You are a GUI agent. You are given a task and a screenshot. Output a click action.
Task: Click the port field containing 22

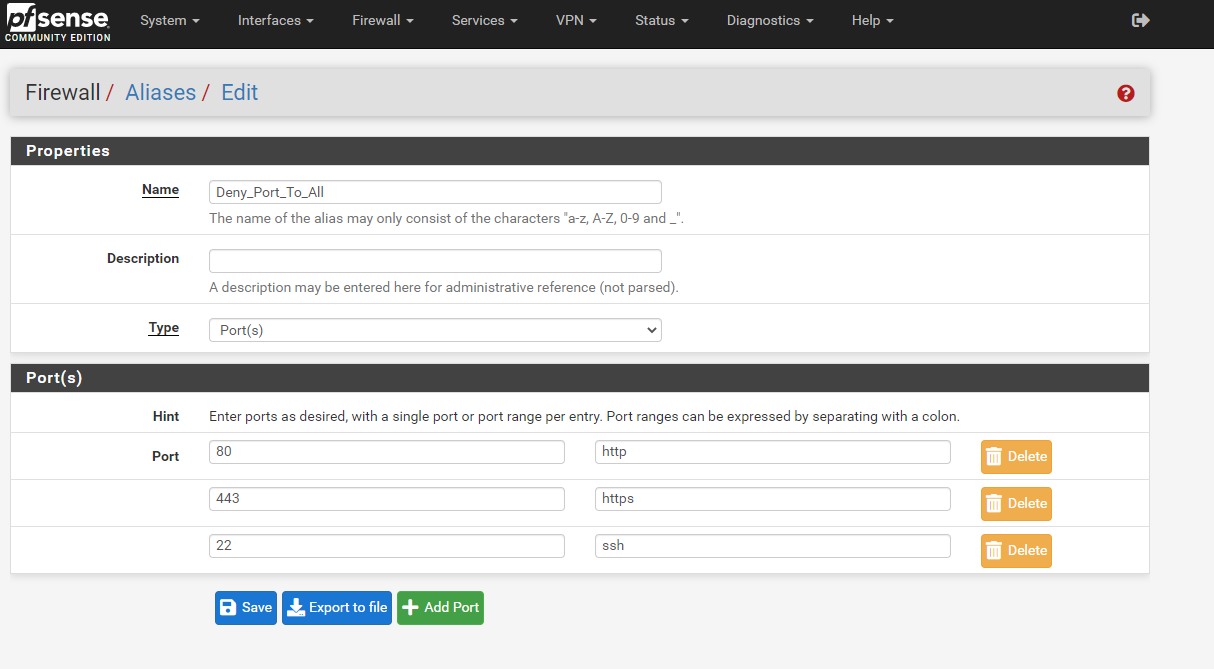click(387, 546)
